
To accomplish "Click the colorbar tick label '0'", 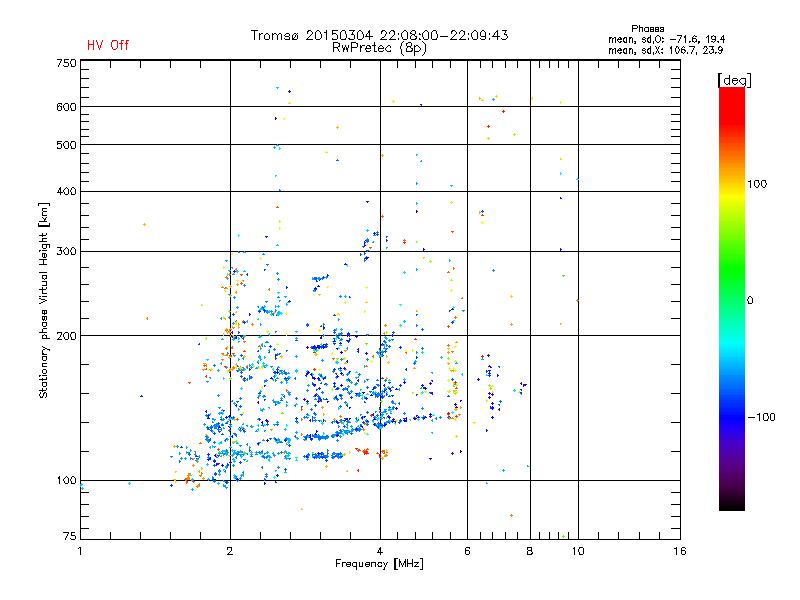I will click(x=749, y=300).
